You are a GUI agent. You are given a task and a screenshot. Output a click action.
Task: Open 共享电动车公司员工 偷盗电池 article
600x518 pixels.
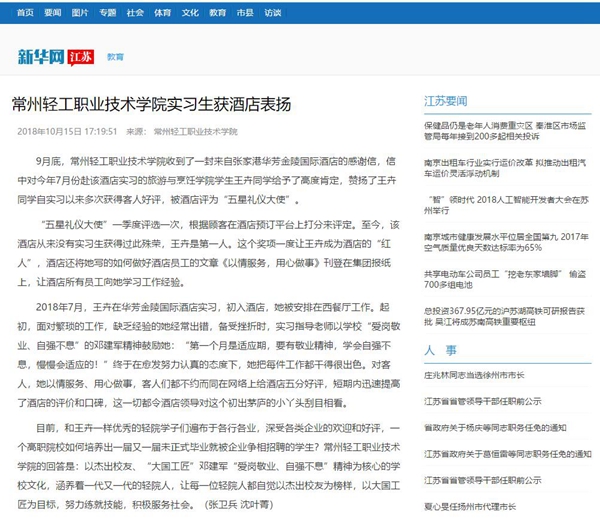tap(505, 279)
